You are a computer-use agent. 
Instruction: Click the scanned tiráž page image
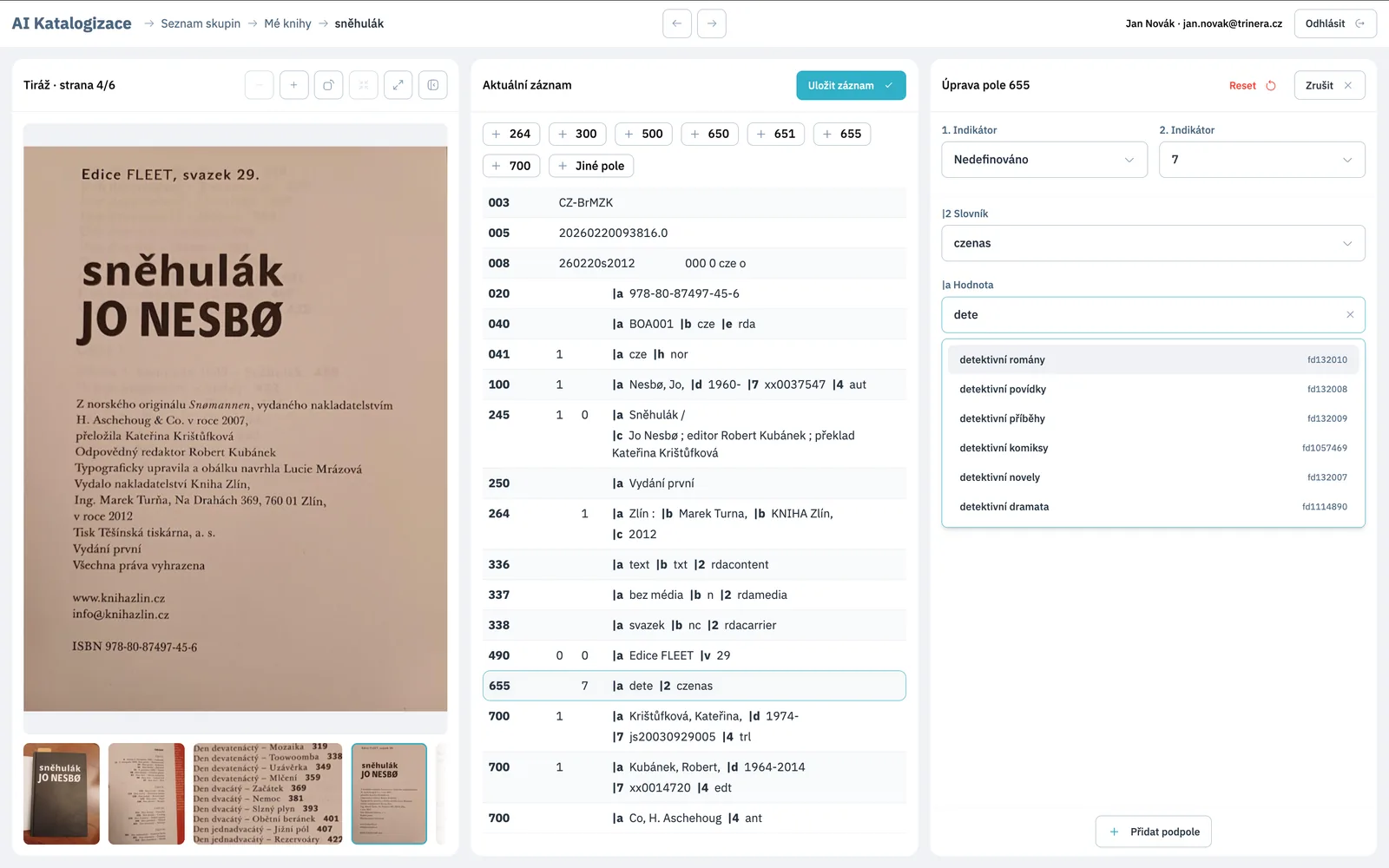(x=235, y=429)
